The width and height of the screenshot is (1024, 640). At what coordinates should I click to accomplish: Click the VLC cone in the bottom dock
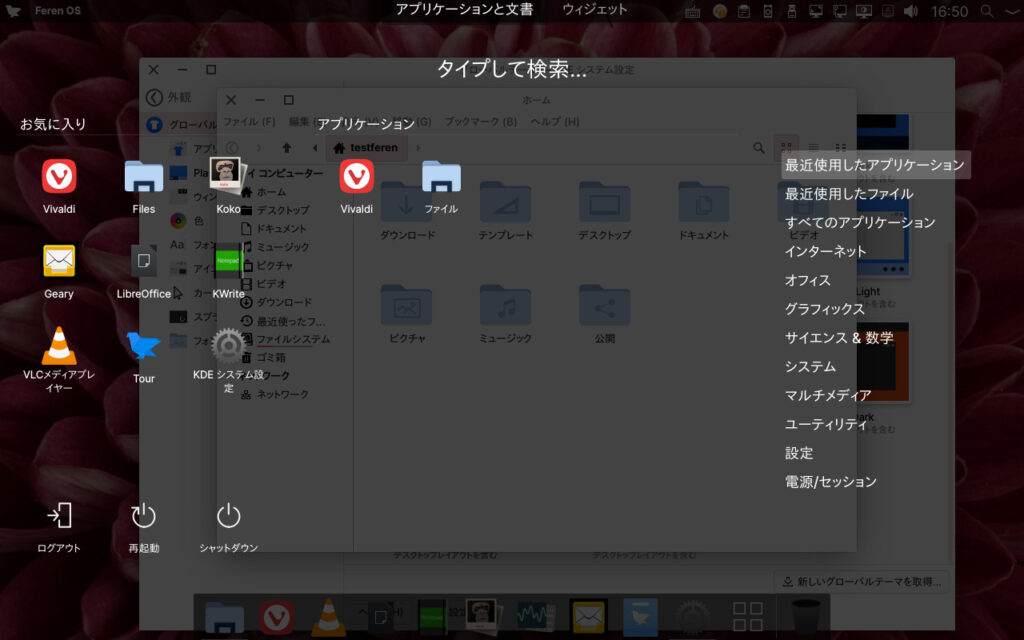328,617
